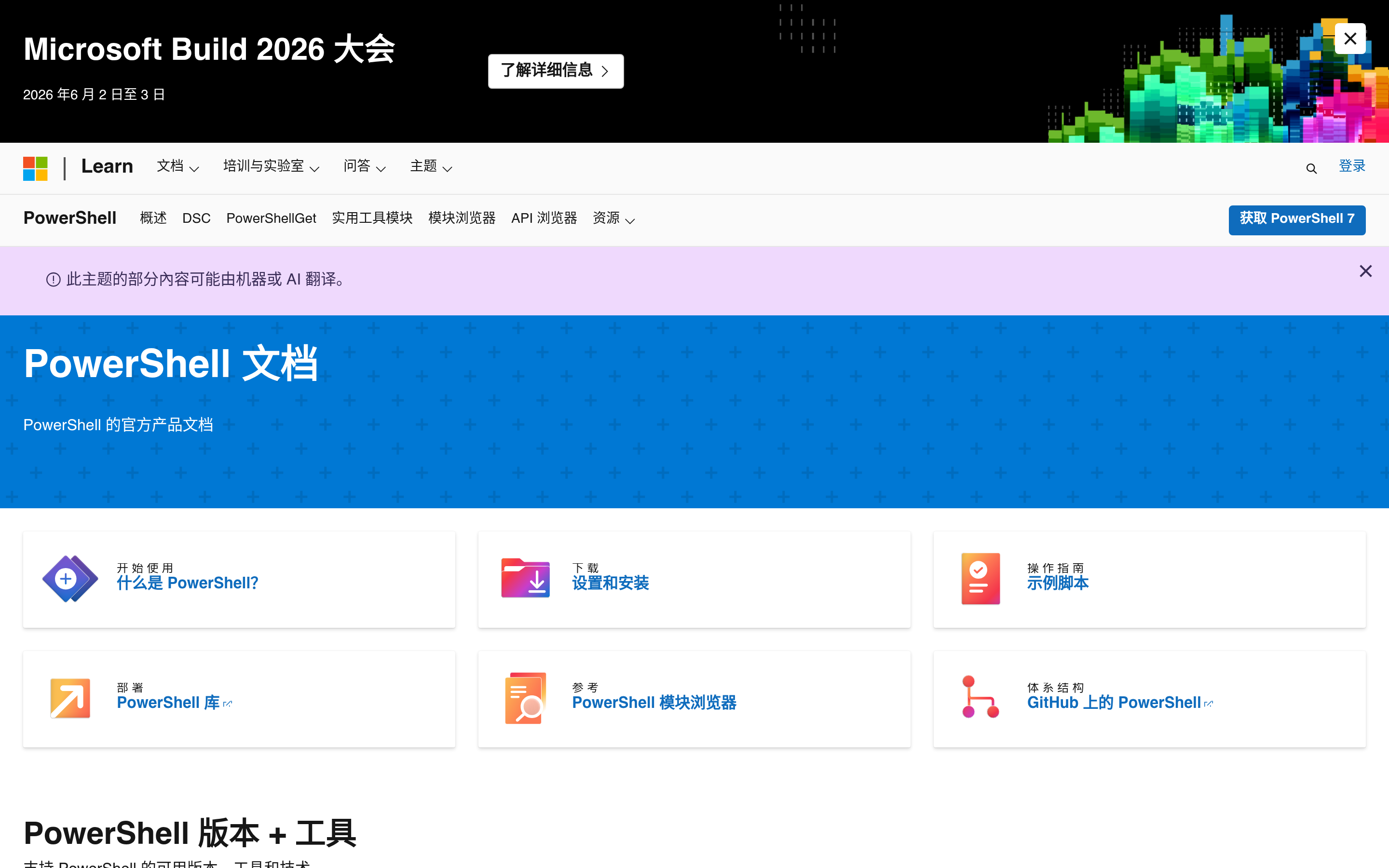
Task: Open the 示例脚本 link
Action: coord(1057,583)
